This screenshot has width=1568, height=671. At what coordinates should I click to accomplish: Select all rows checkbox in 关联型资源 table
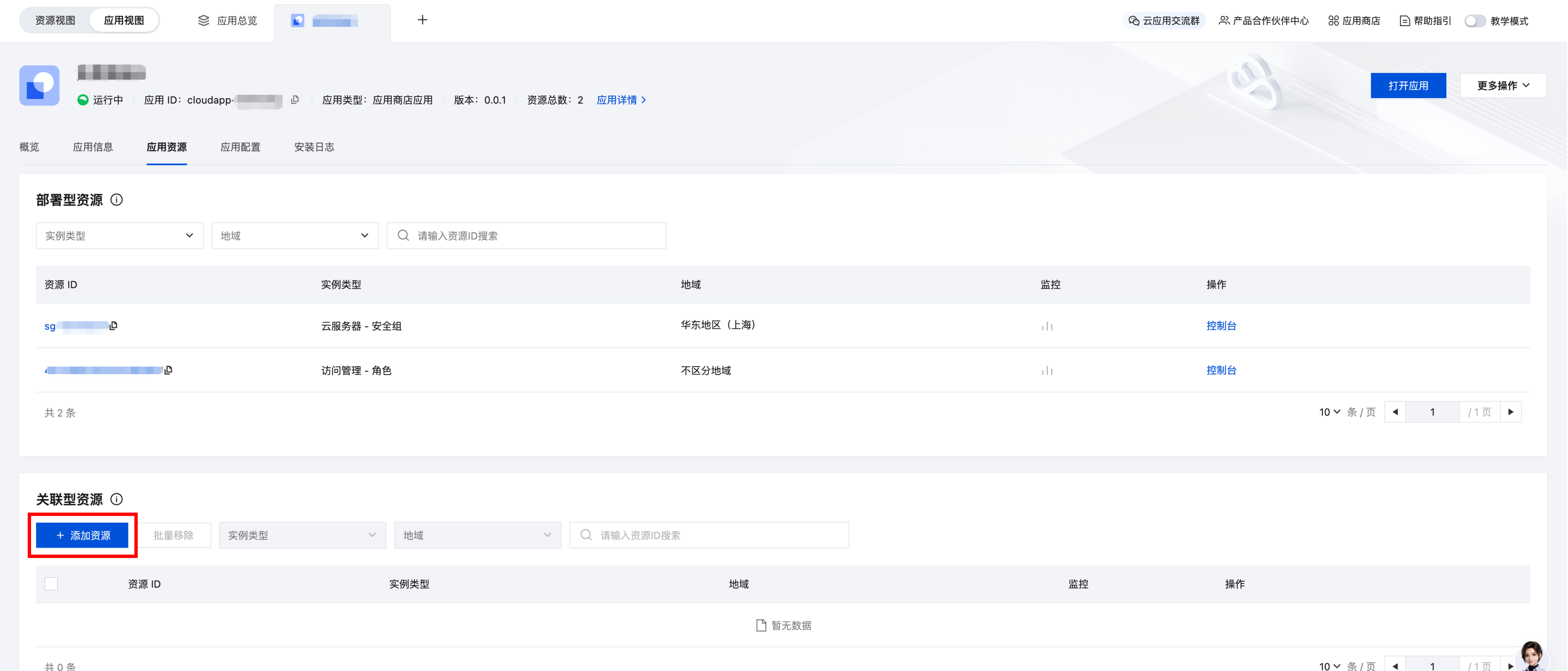51,584
